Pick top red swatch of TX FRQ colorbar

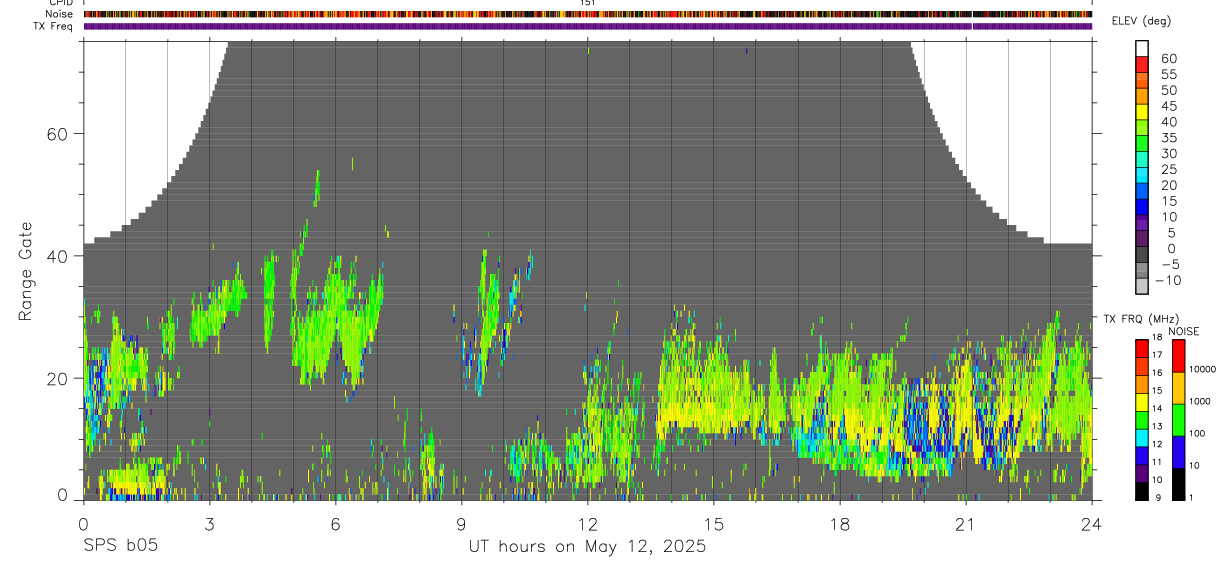coord(1142,348)
